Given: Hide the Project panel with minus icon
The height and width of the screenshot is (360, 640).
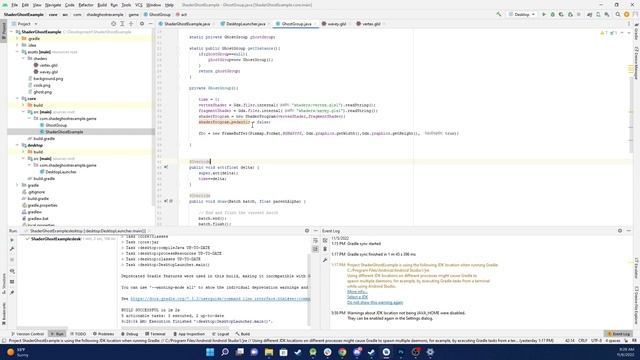Looking at the screenshot, I should click(150, 24).
